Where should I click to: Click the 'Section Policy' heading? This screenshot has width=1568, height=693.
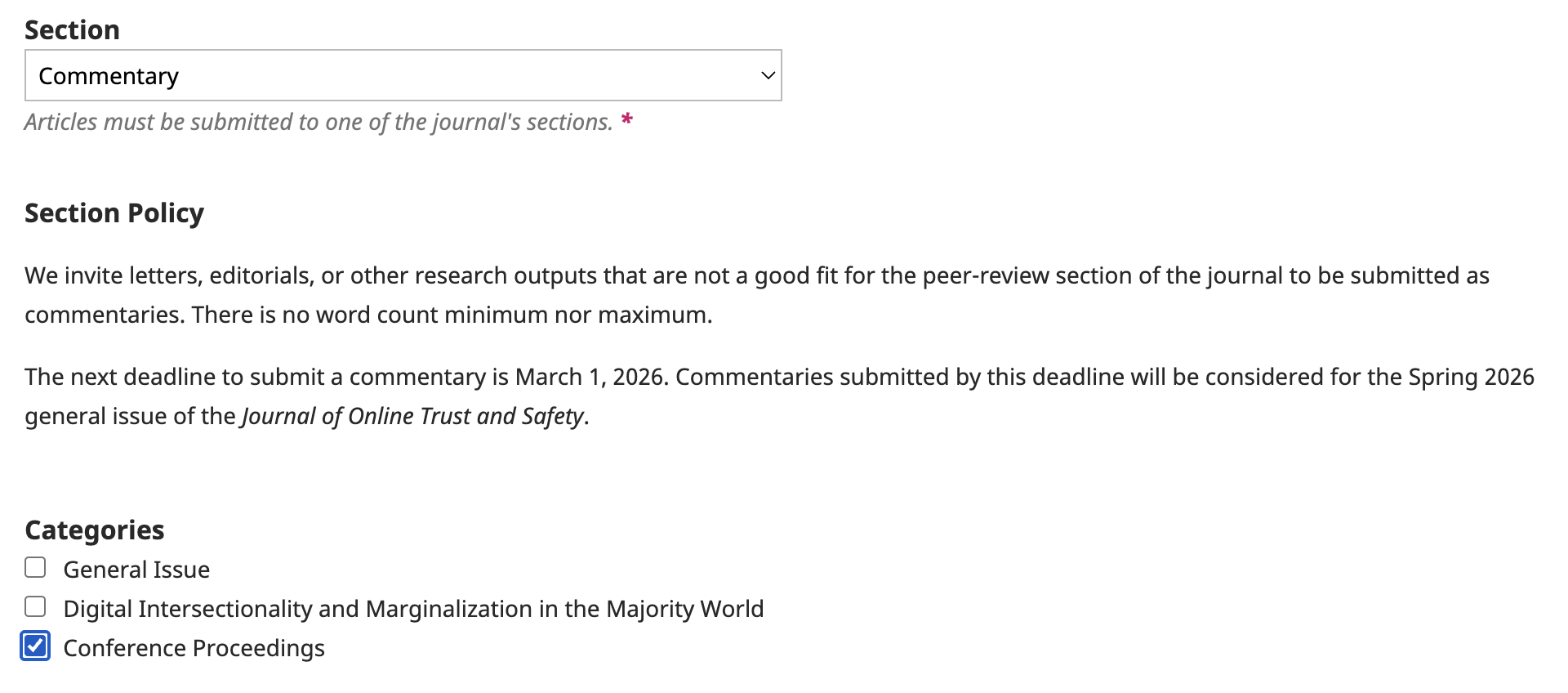(114, 213)
